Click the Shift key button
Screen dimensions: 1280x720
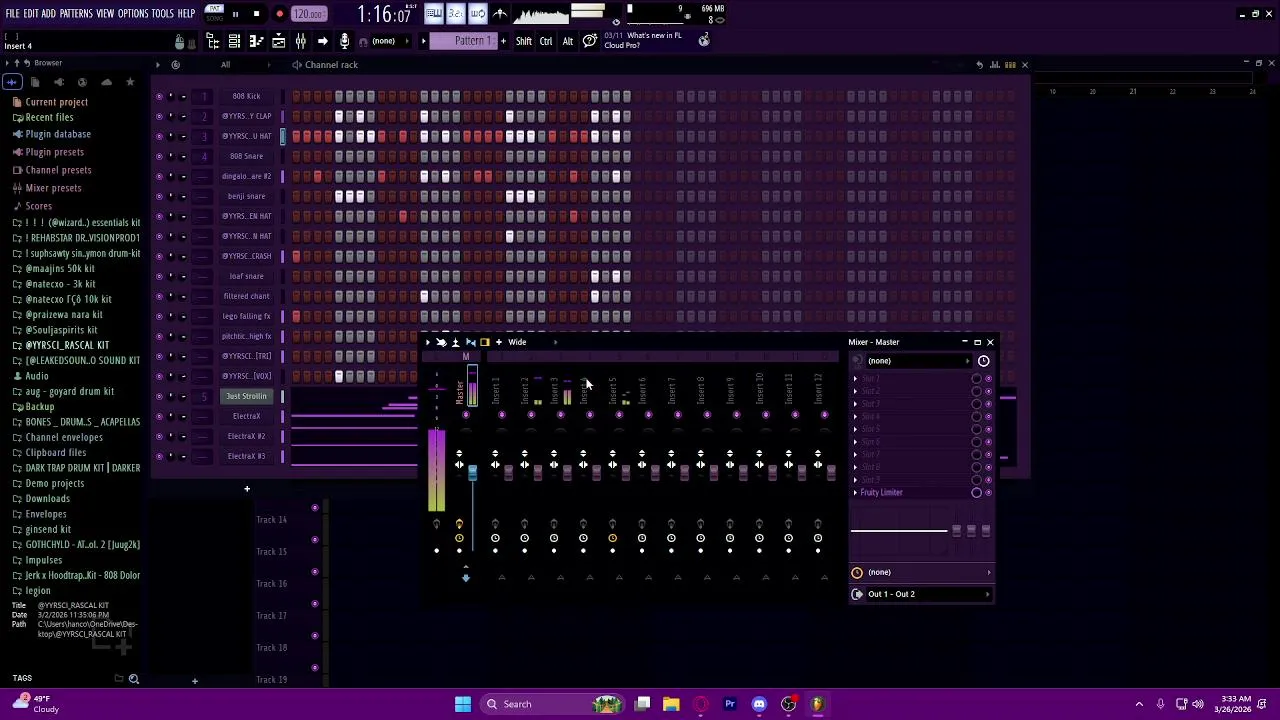pos(524,41)
